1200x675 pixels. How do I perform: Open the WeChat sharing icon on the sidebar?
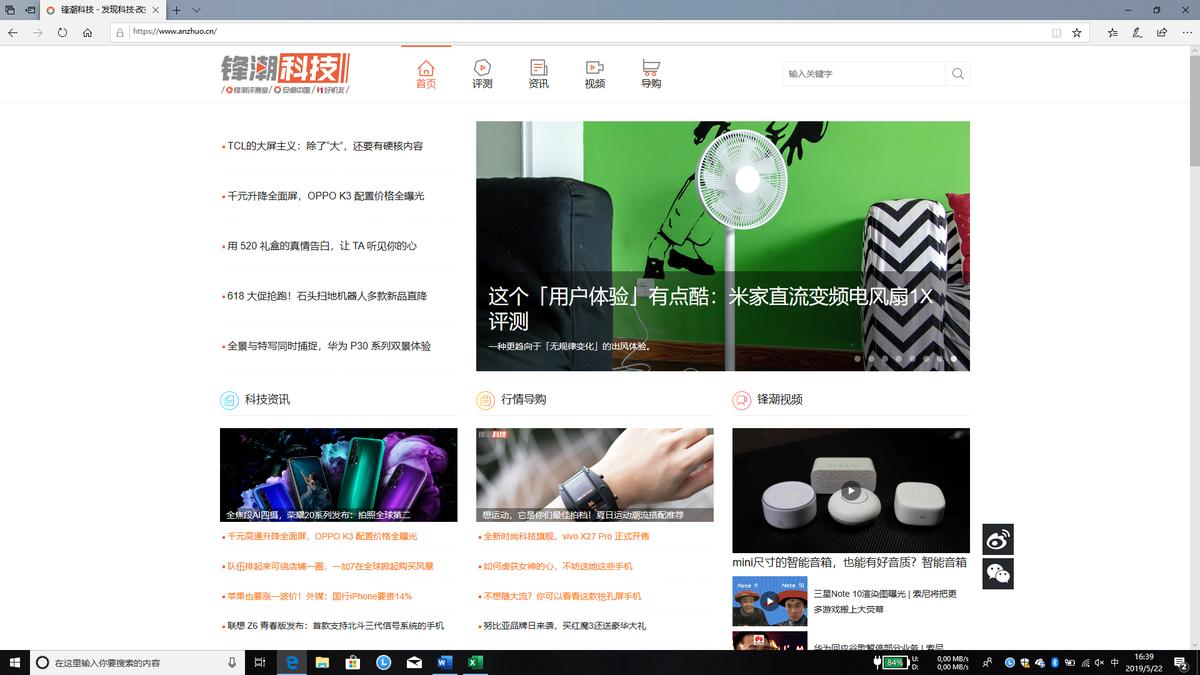(997, 574)
